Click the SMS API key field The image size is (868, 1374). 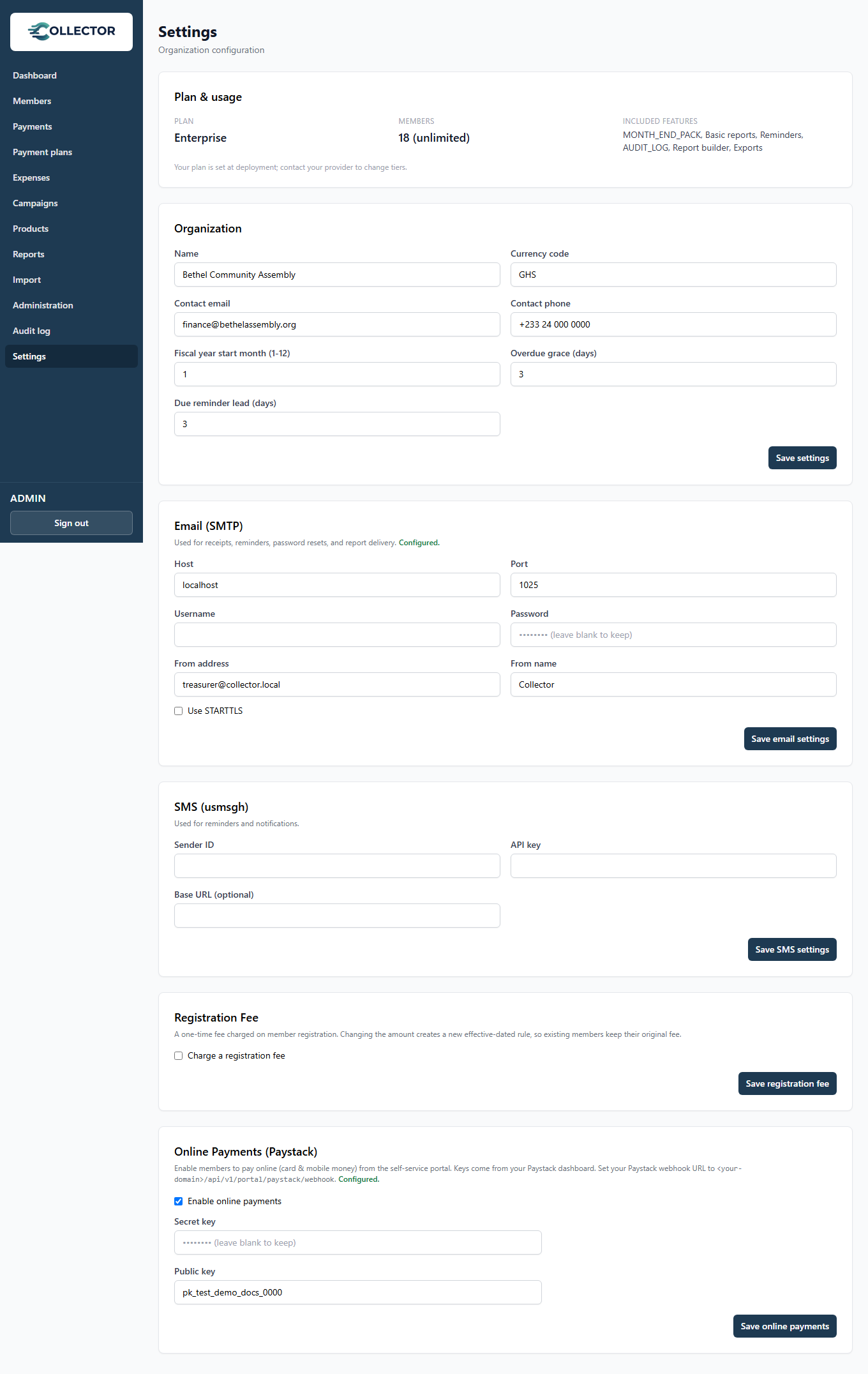coord(673,866)
